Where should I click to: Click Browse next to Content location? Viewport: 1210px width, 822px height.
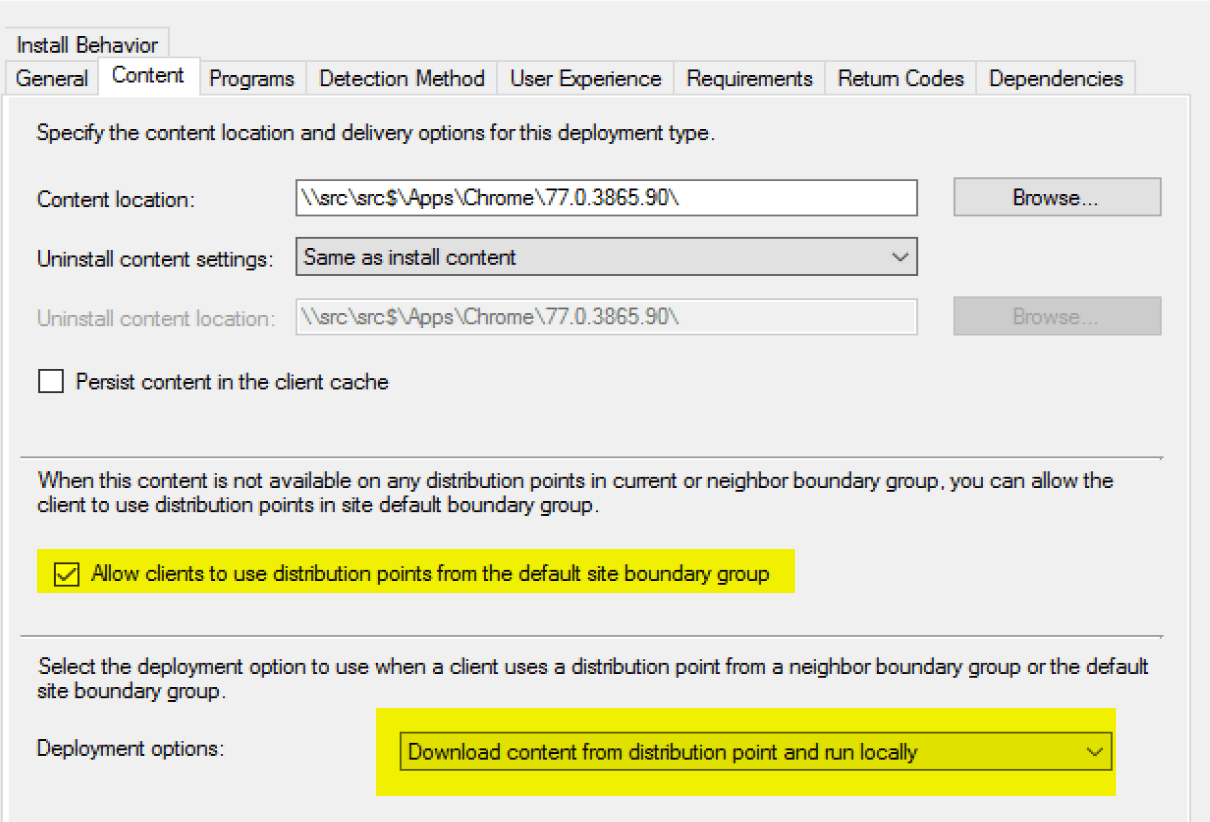point(1056,198)
